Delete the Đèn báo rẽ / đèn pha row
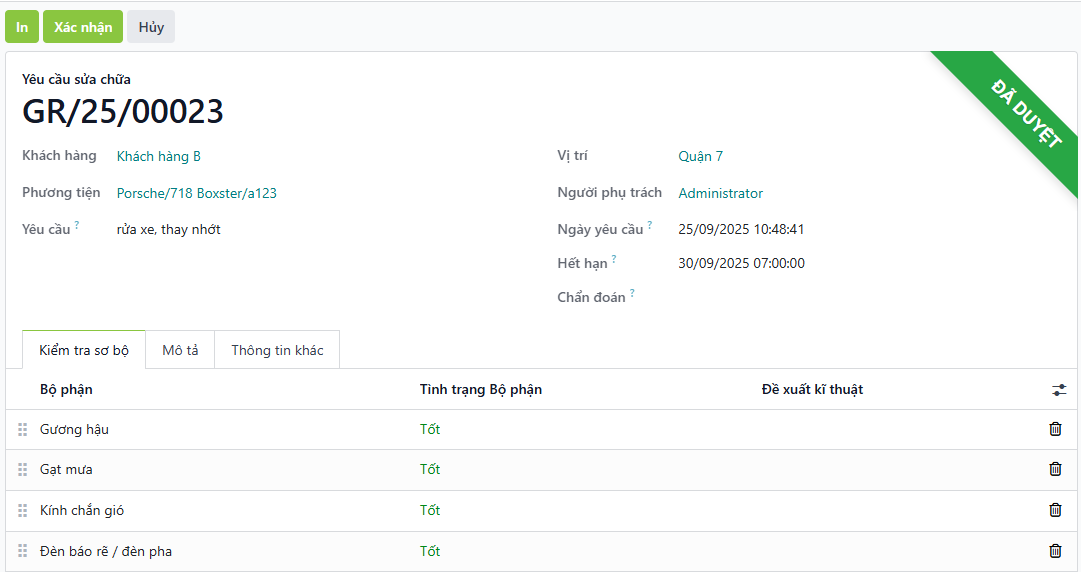 pyautogui.click(x=1055, y=551)
